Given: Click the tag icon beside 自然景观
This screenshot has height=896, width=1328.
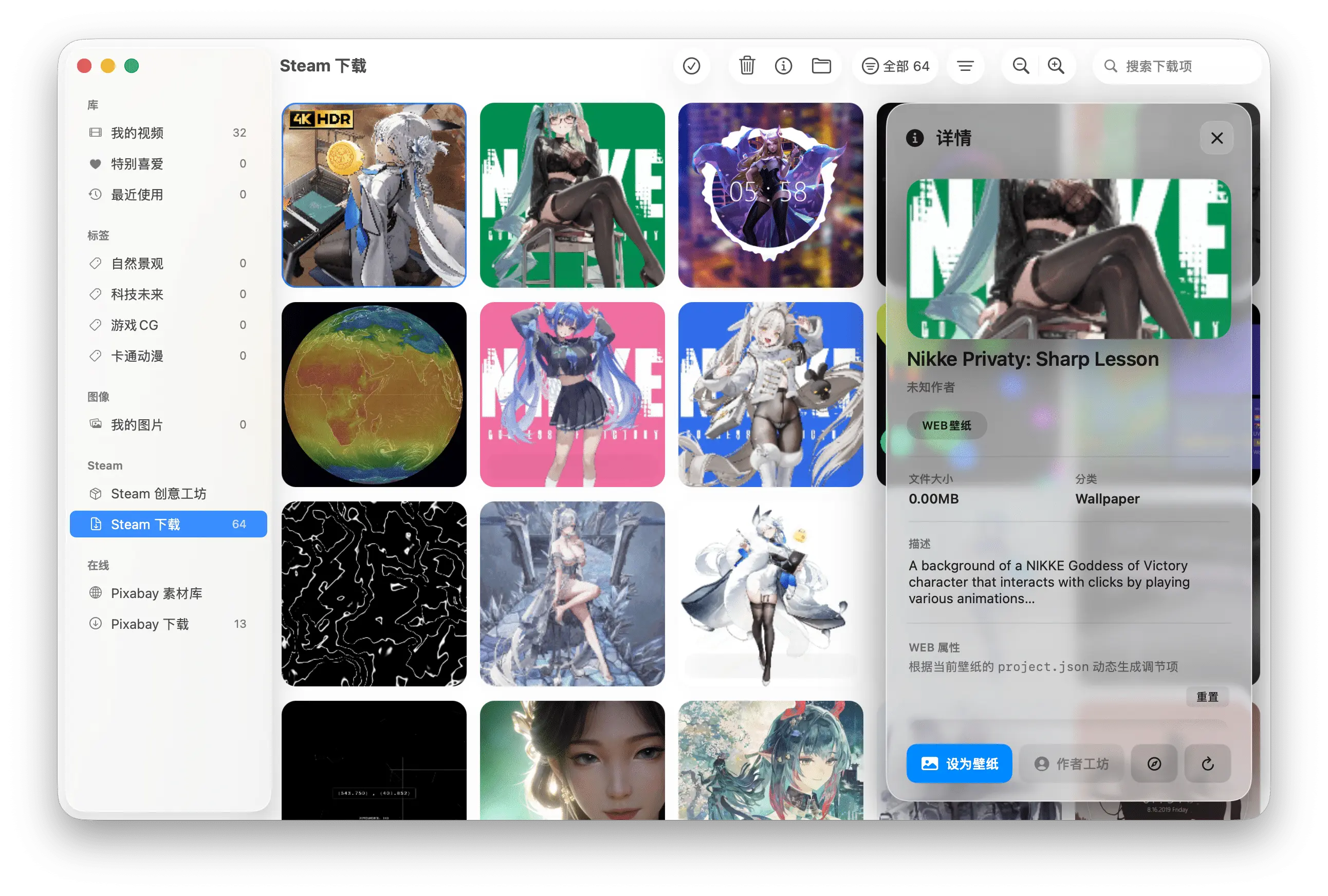Looking at the screenshot, I should point(96,263).
